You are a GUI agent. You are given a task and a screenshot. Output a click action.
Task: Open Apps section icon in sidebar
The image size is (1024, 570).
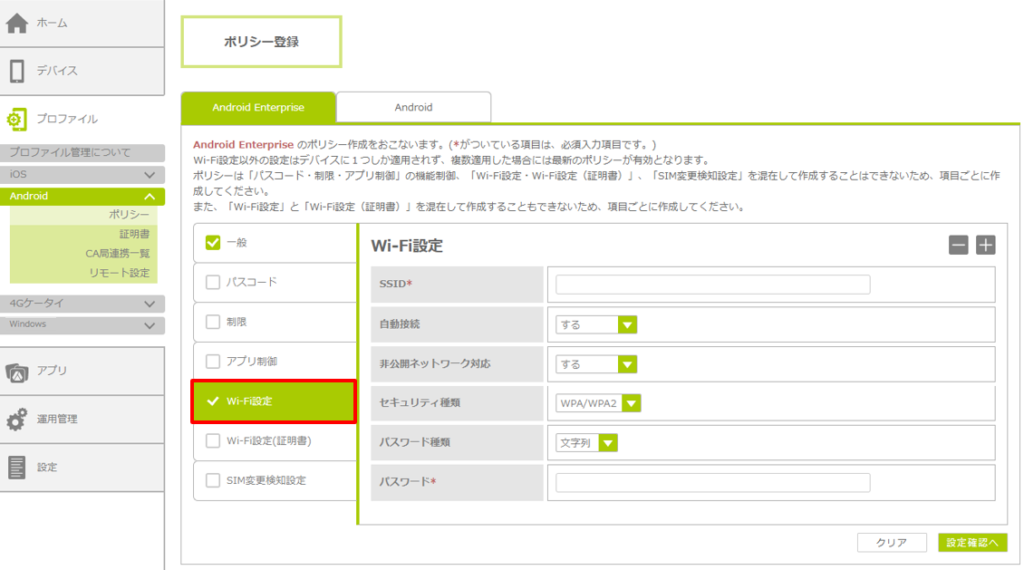(x=17, y=371)
